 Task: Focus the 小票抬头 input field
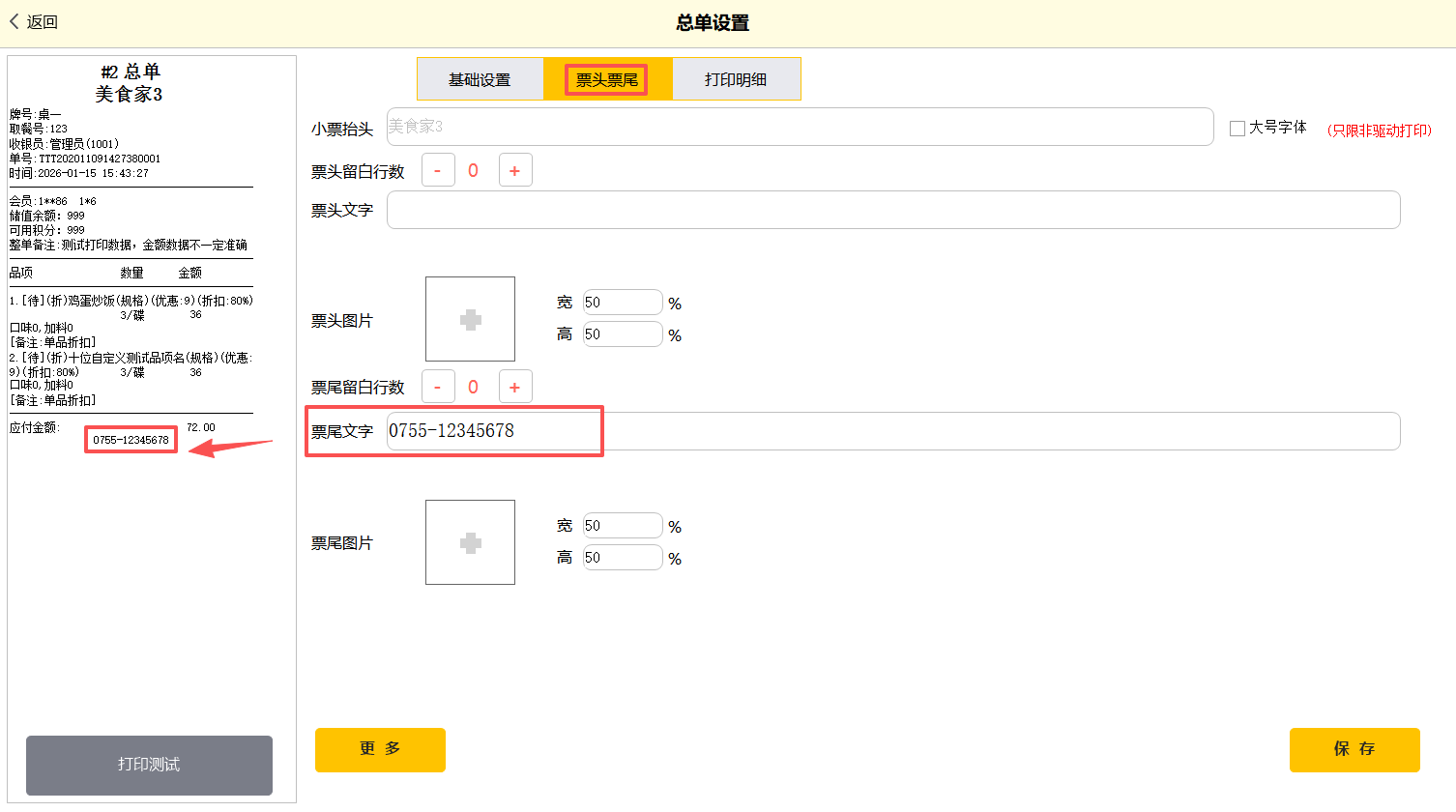(799, 127)
